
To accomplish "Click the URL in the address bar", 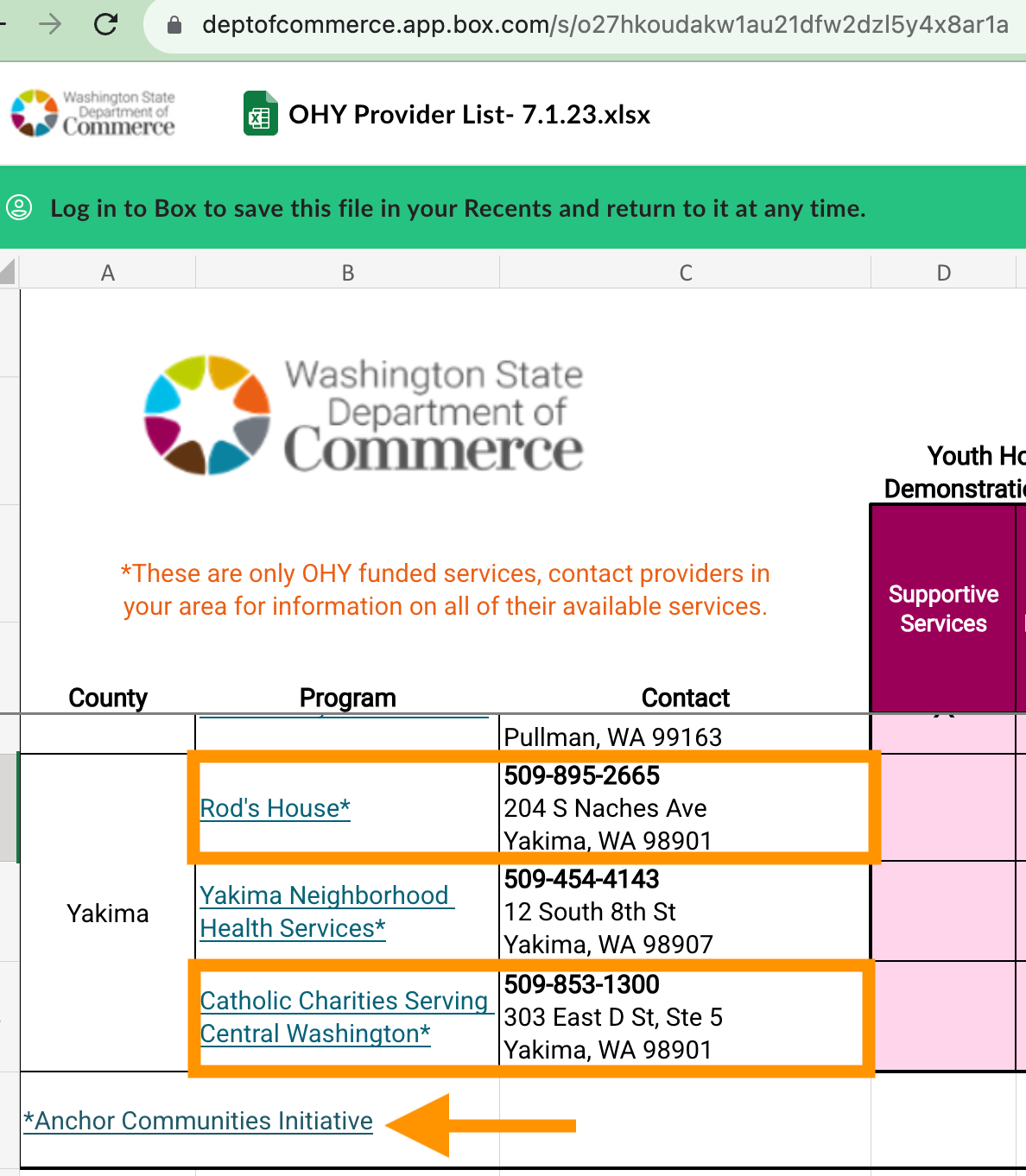I will click(605, 25).
